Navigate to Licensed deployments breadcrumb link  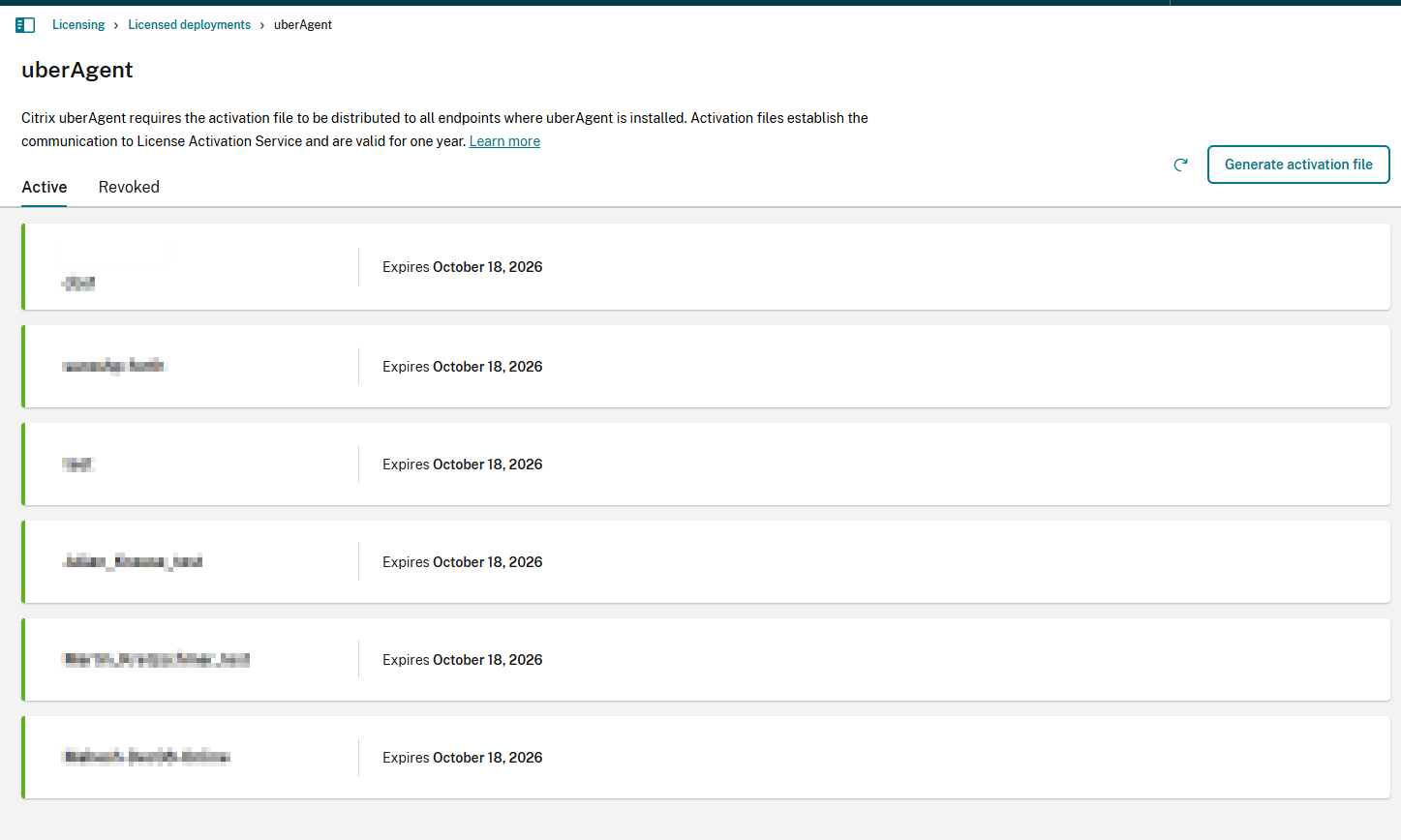(x=189, y=25)
